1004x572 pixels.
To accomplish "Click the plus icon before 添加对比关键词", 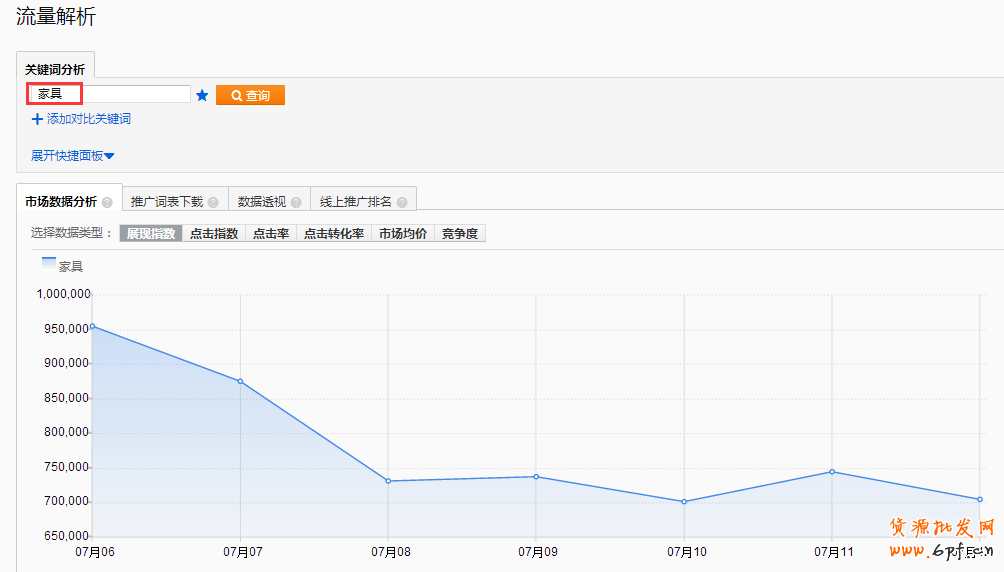I will [38, 119].
